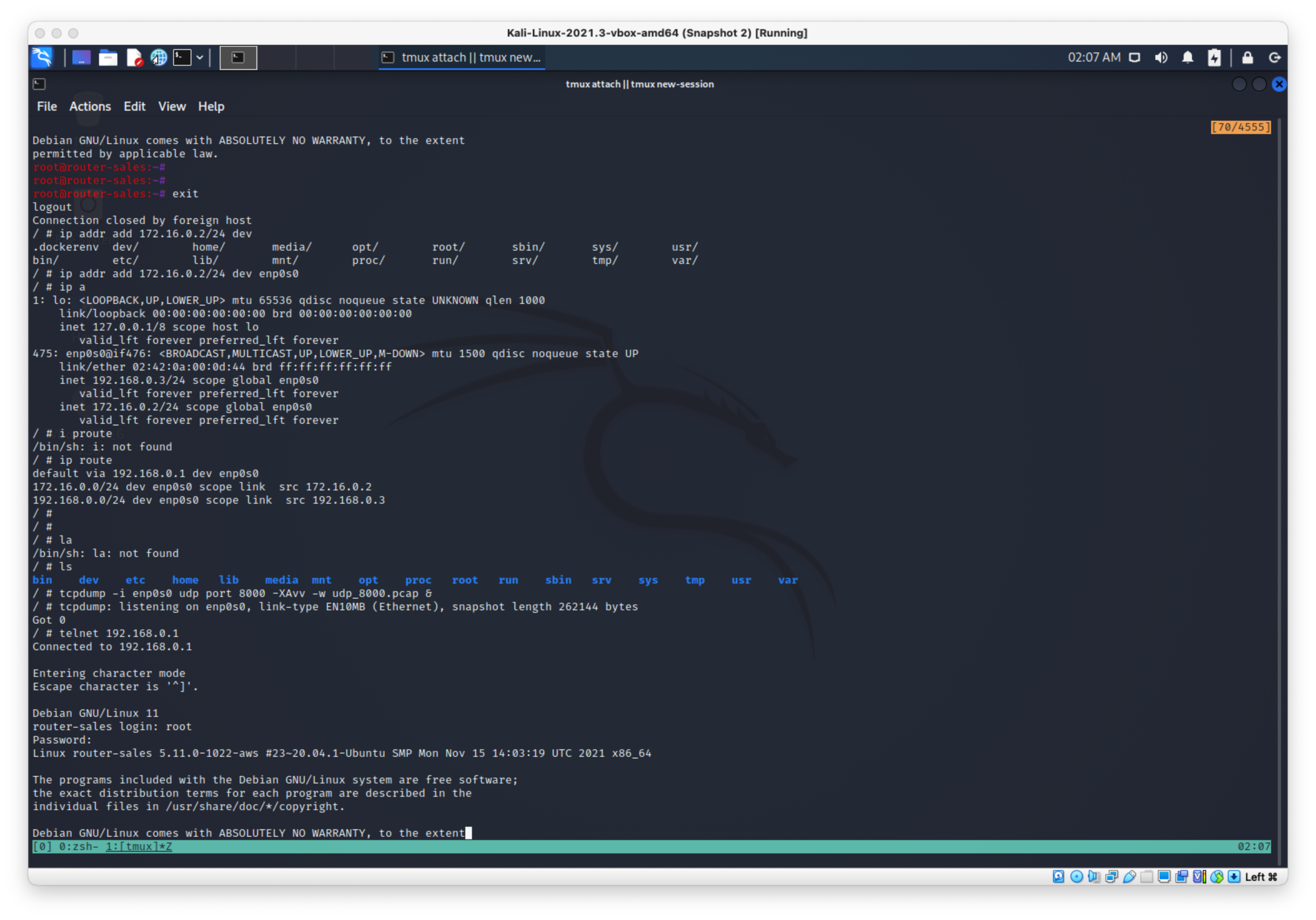Screen dimensions: 1316x920
Task: Click the VirtualBox mouse integration icon
Action: (1216, 876)
